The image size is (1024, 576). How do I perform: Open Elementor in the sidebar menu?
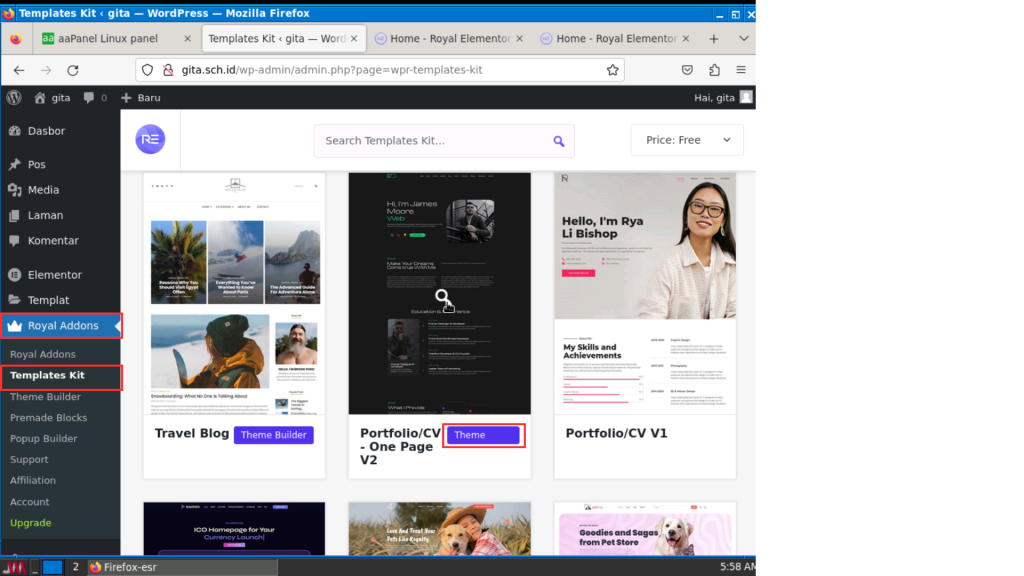coord(55,275)
